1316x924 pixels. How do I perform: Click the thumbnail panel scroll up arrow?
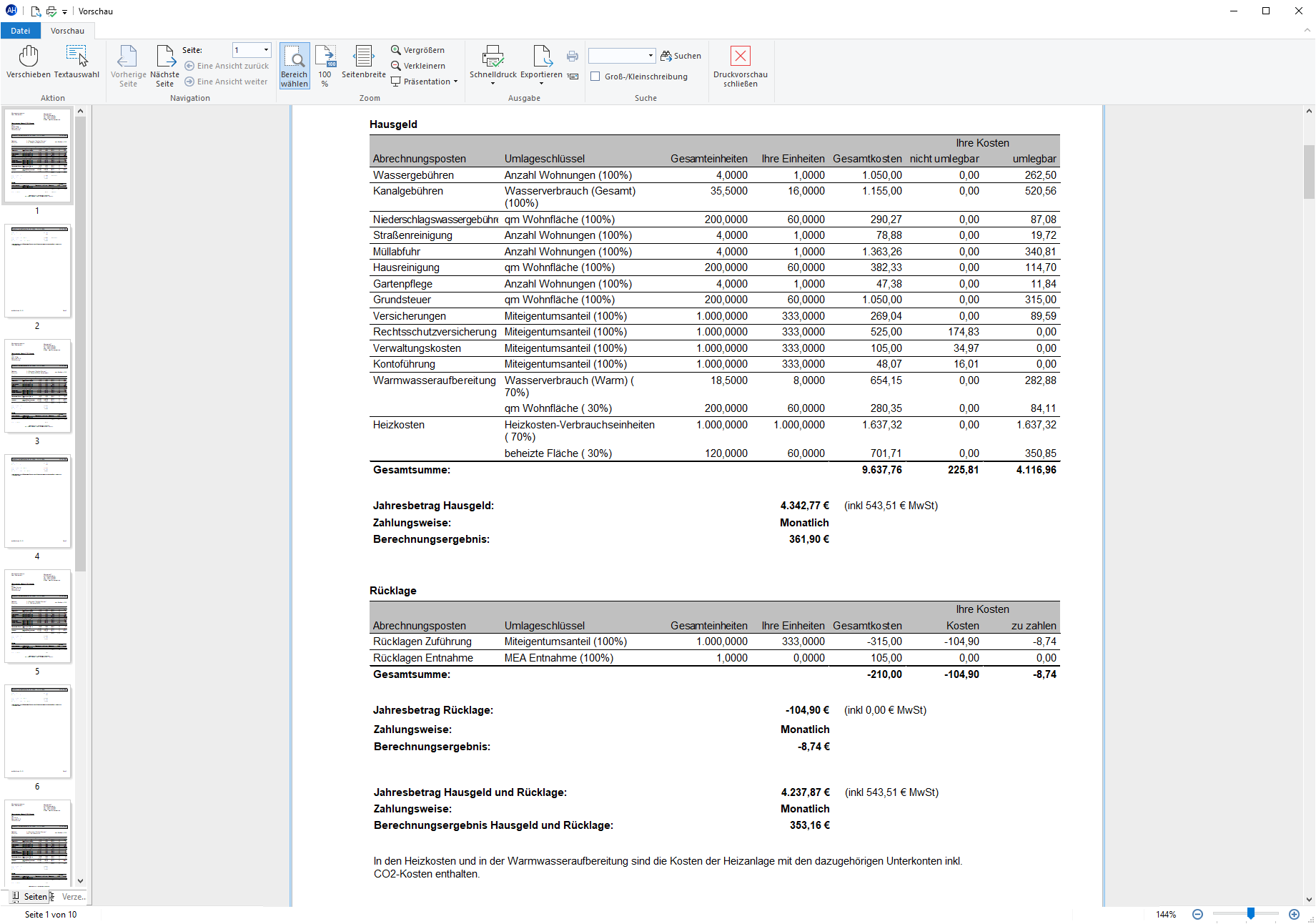[80, 111]
